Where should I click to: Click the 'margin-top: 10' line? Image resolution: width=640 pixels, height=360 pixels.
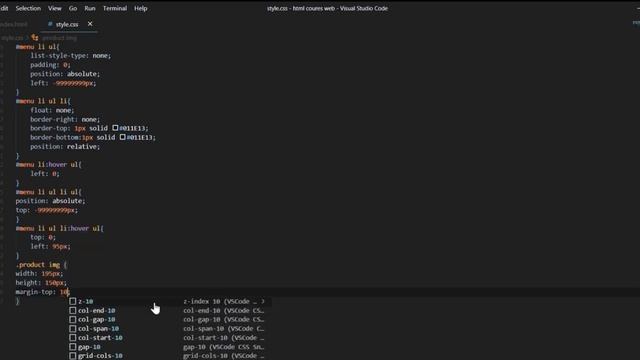42,292
